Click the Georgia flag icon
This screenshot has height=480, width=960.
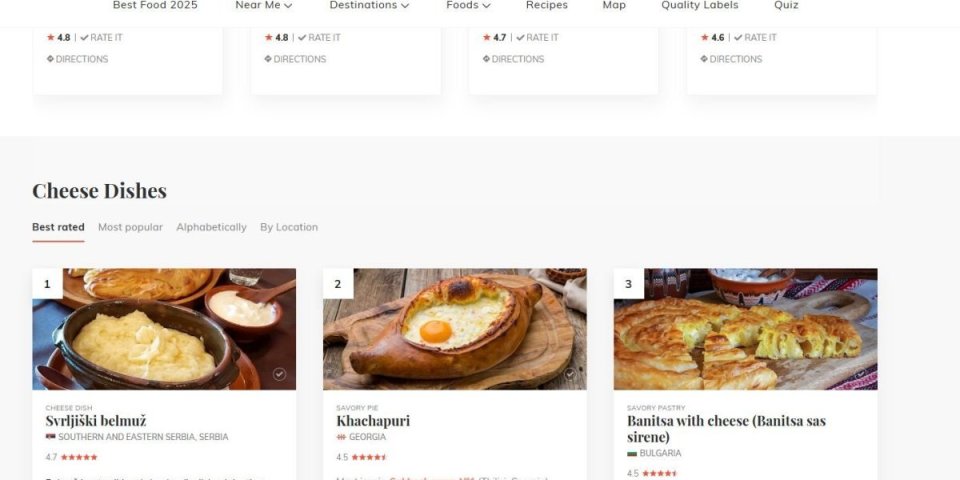pos(341,437)
